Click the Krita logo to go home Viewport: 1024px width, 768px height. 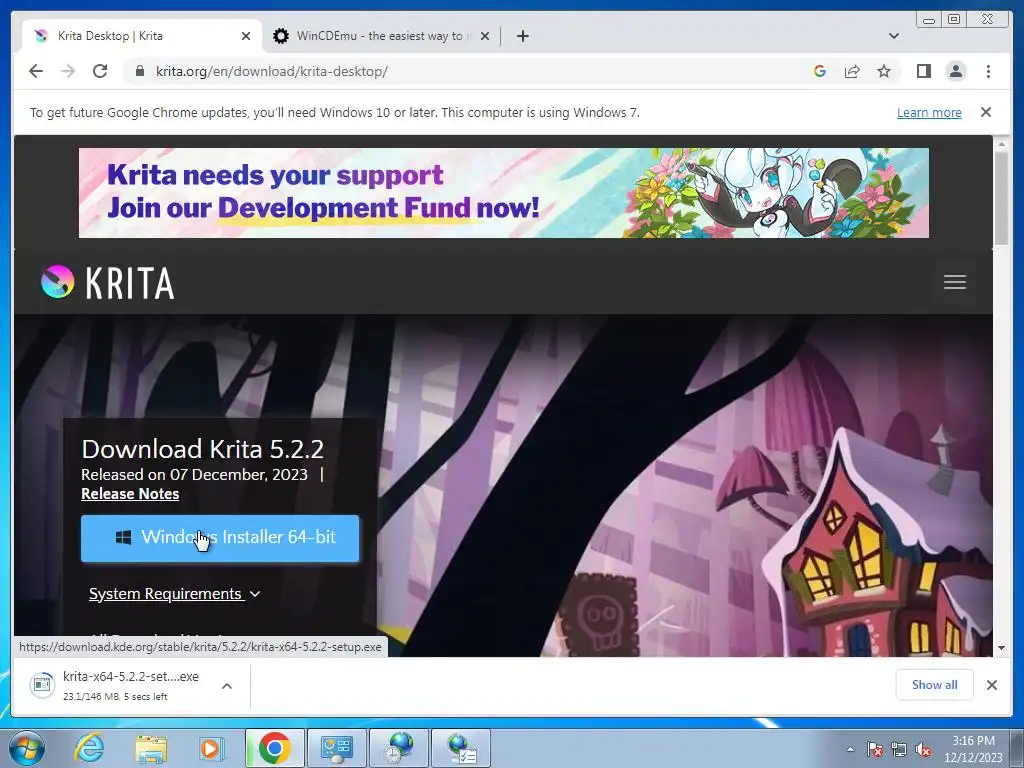coord(108,282)
